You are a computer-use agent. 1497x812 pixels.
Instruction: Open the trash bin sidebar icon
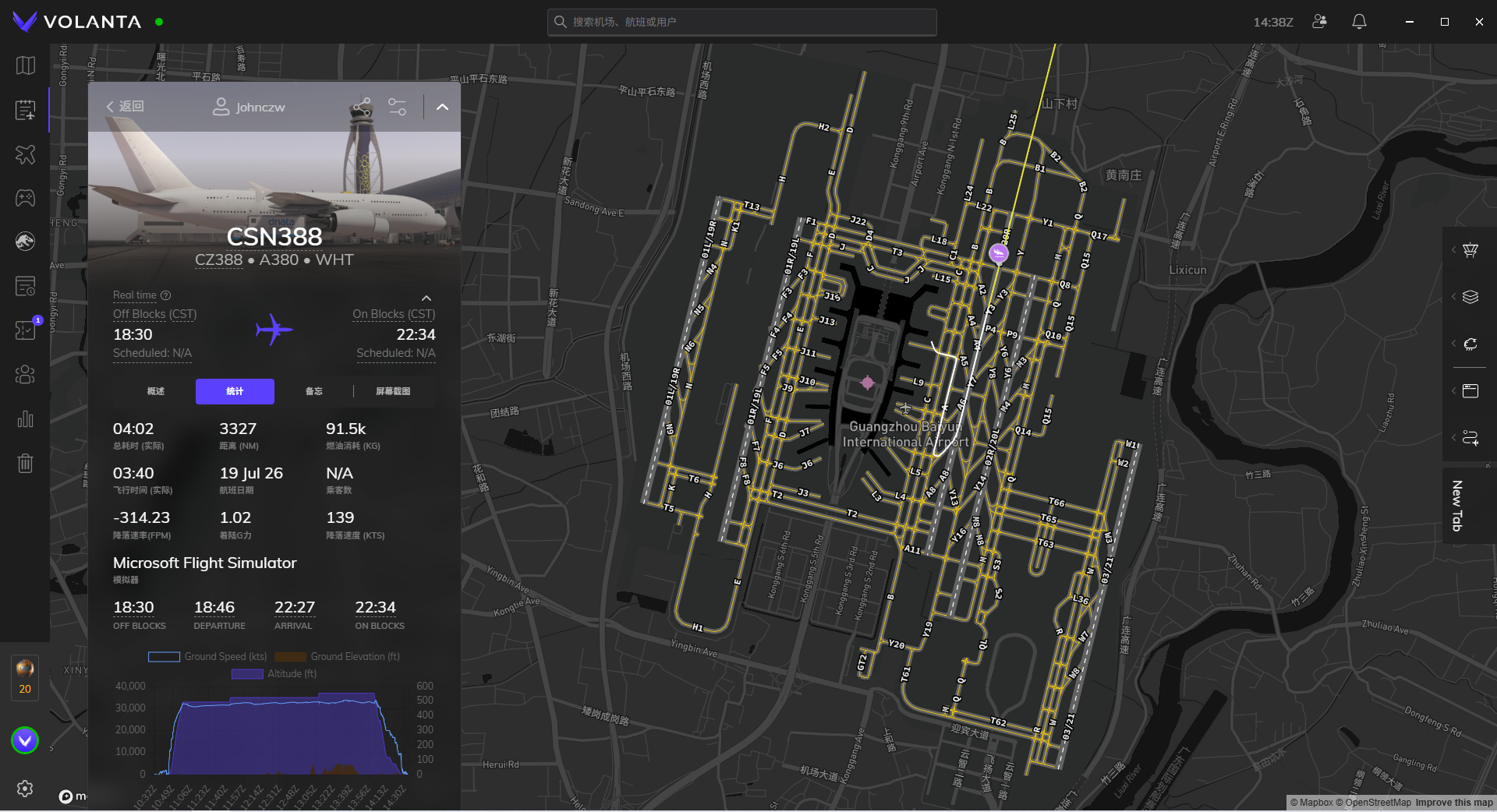click(x=25, y=464)
